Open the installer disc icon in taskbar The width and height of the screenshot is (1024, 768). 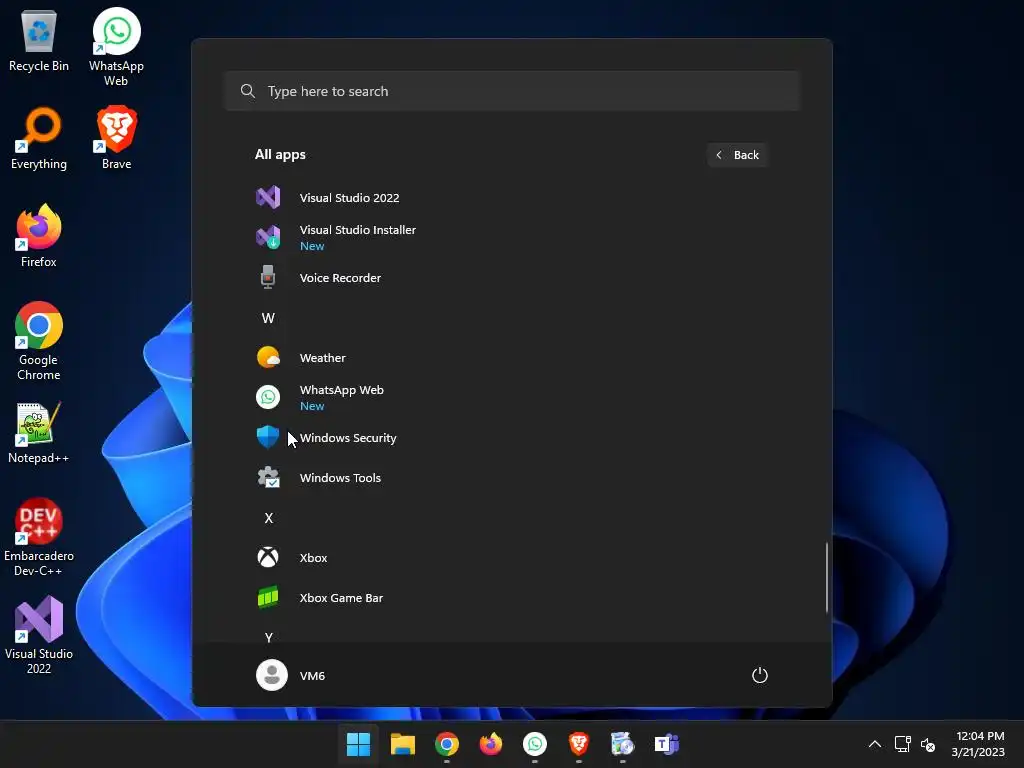coord(622,744)
